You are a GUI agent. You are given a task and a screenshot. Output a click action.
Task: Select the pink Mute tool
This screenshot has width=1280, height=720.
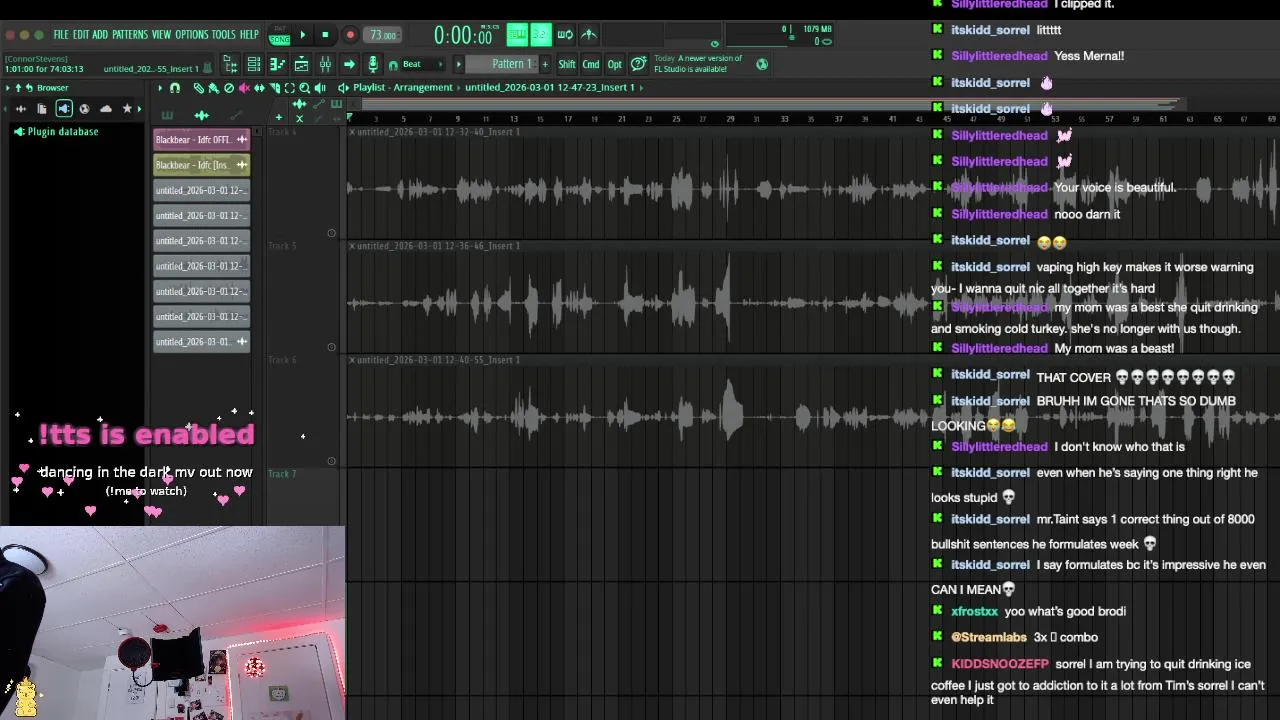click(244, 87)
